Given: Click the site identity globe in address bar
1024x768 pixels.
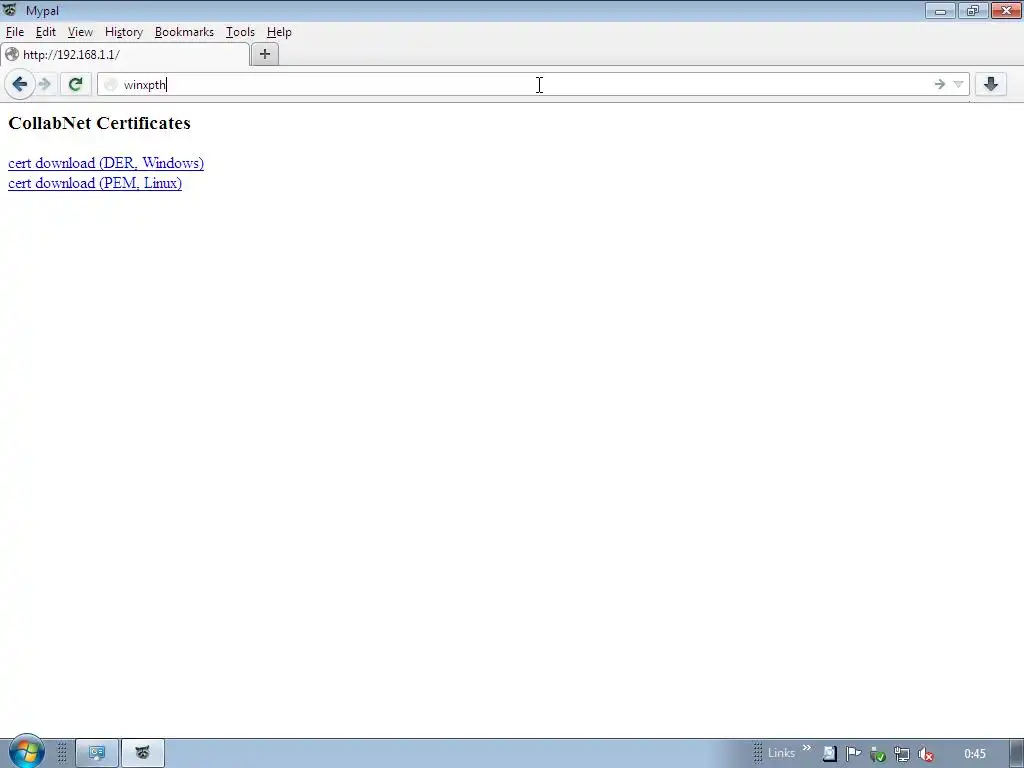Looking at the screenshot, I should 111,85.
